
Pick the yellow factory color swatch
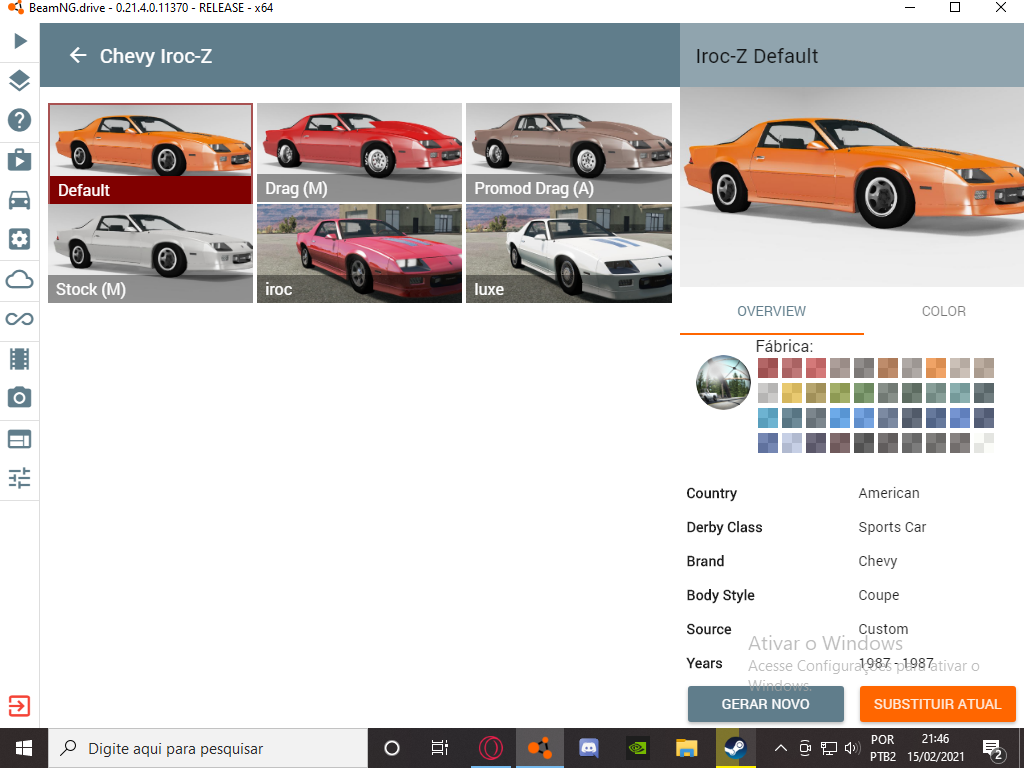(x=792, y=392)
